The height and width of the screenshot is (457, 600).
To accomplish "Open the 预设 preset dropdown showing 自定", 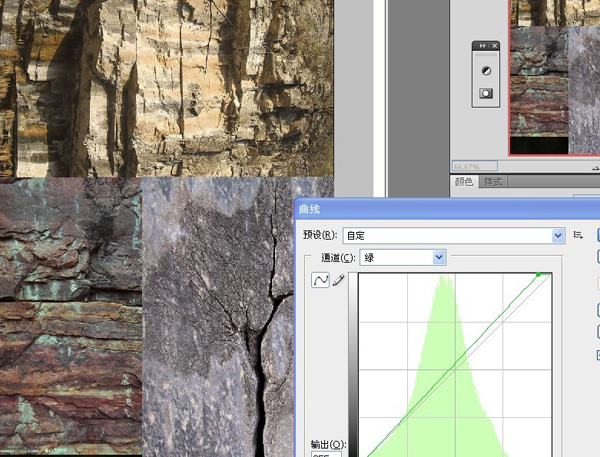I will pyautogui.click(x=454, y=235).
